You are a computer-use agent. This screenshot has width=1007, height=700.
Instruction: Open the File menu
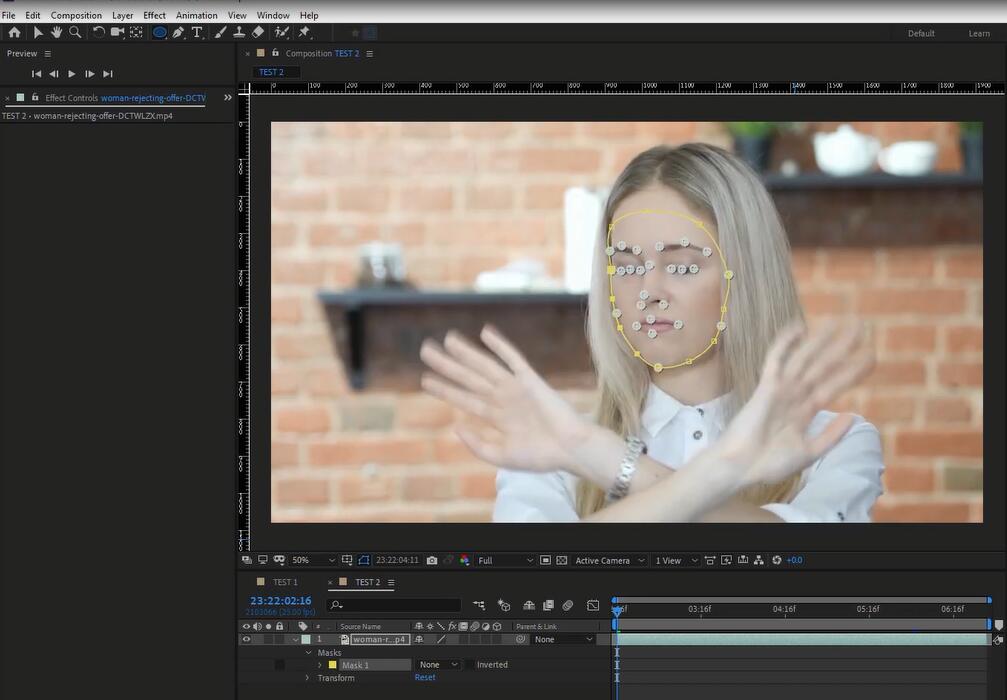click(x=8, y=15)
